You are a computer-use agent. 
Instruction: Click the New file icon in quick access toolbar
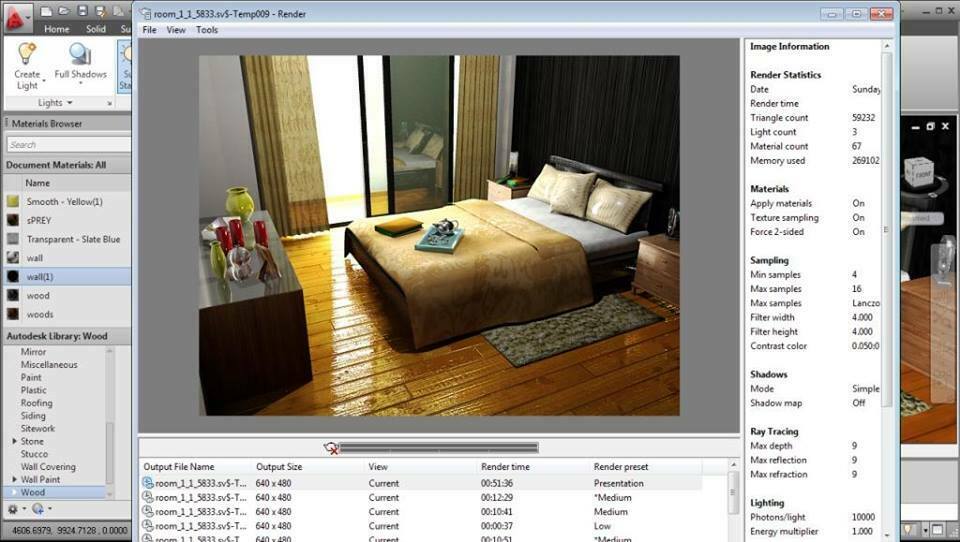tap(47, 11)
